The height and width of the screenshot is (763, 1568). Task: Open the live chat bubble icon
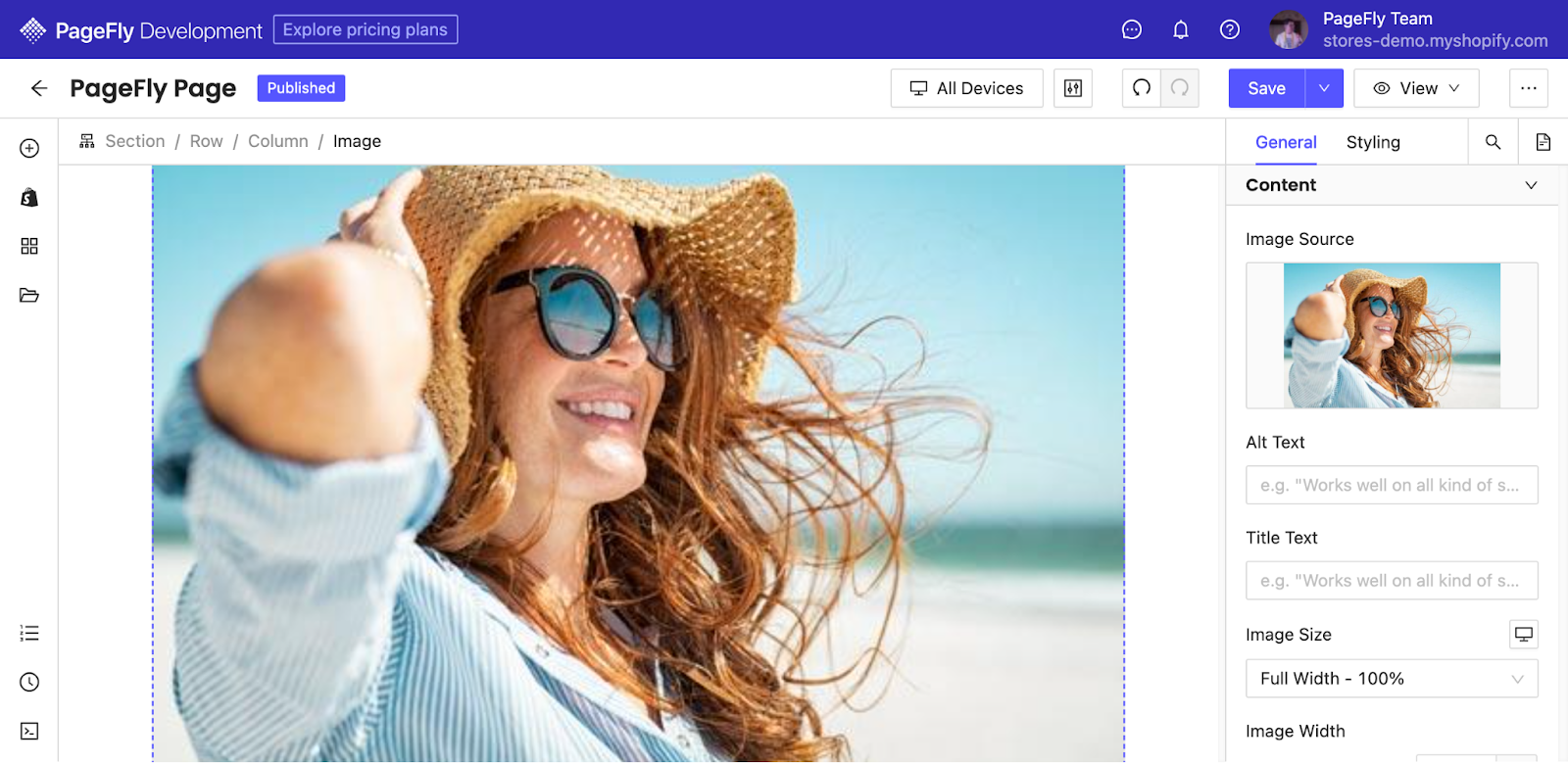pos(1132,29)
